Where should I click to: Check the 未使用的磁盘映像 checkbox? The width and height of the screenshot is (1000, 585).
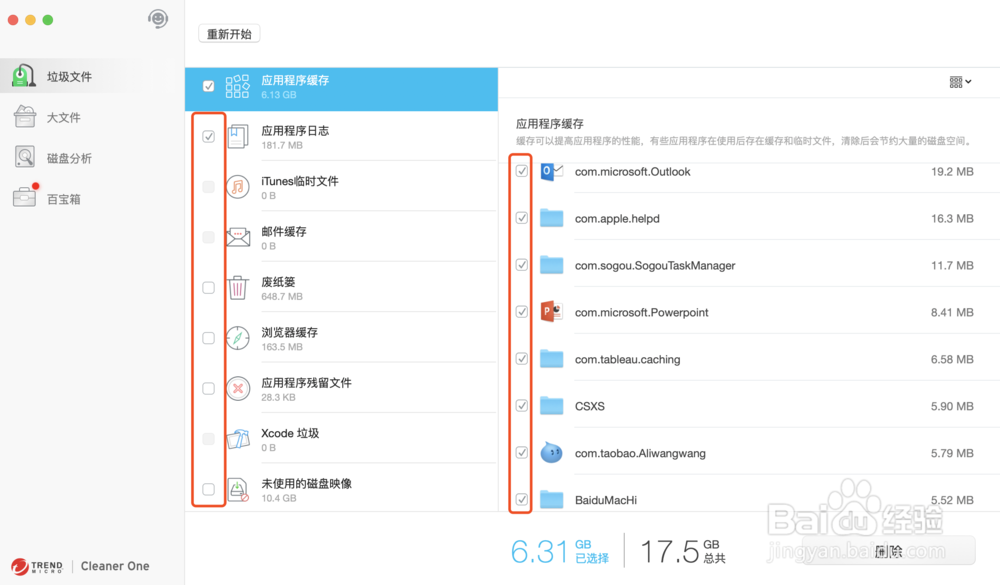click(x=209, y=489)
